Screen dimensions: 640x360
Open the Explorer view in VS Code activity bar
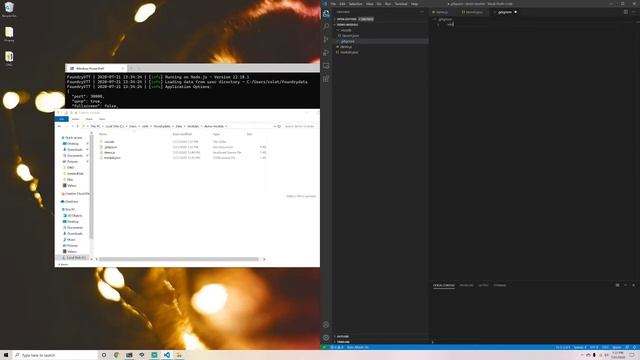326,14
